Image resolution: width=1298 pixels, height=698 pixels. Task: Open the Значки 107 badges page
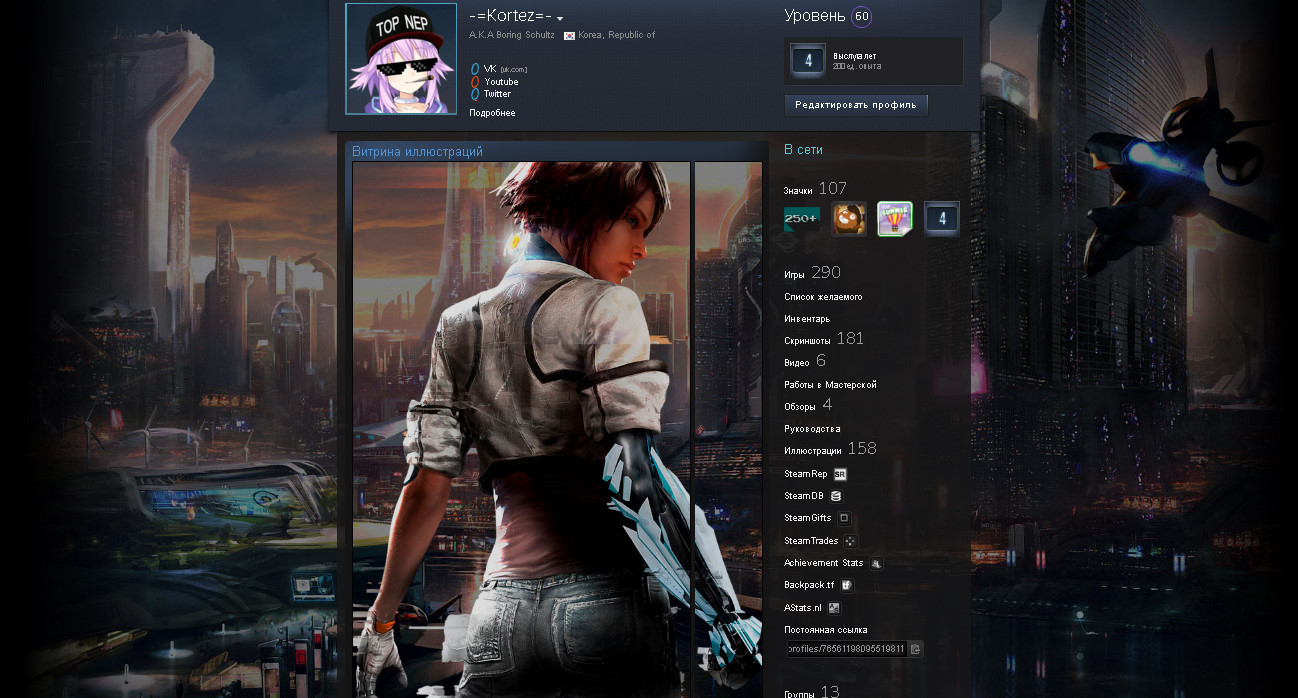pyautogui.click(x=815, y=189)
